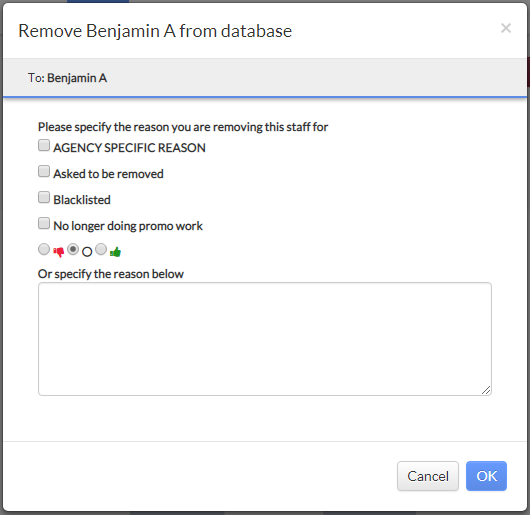Click the resize handle on the reason text area
The height and width of the screenshot is (515, 530).
click(x=486, y=390)
